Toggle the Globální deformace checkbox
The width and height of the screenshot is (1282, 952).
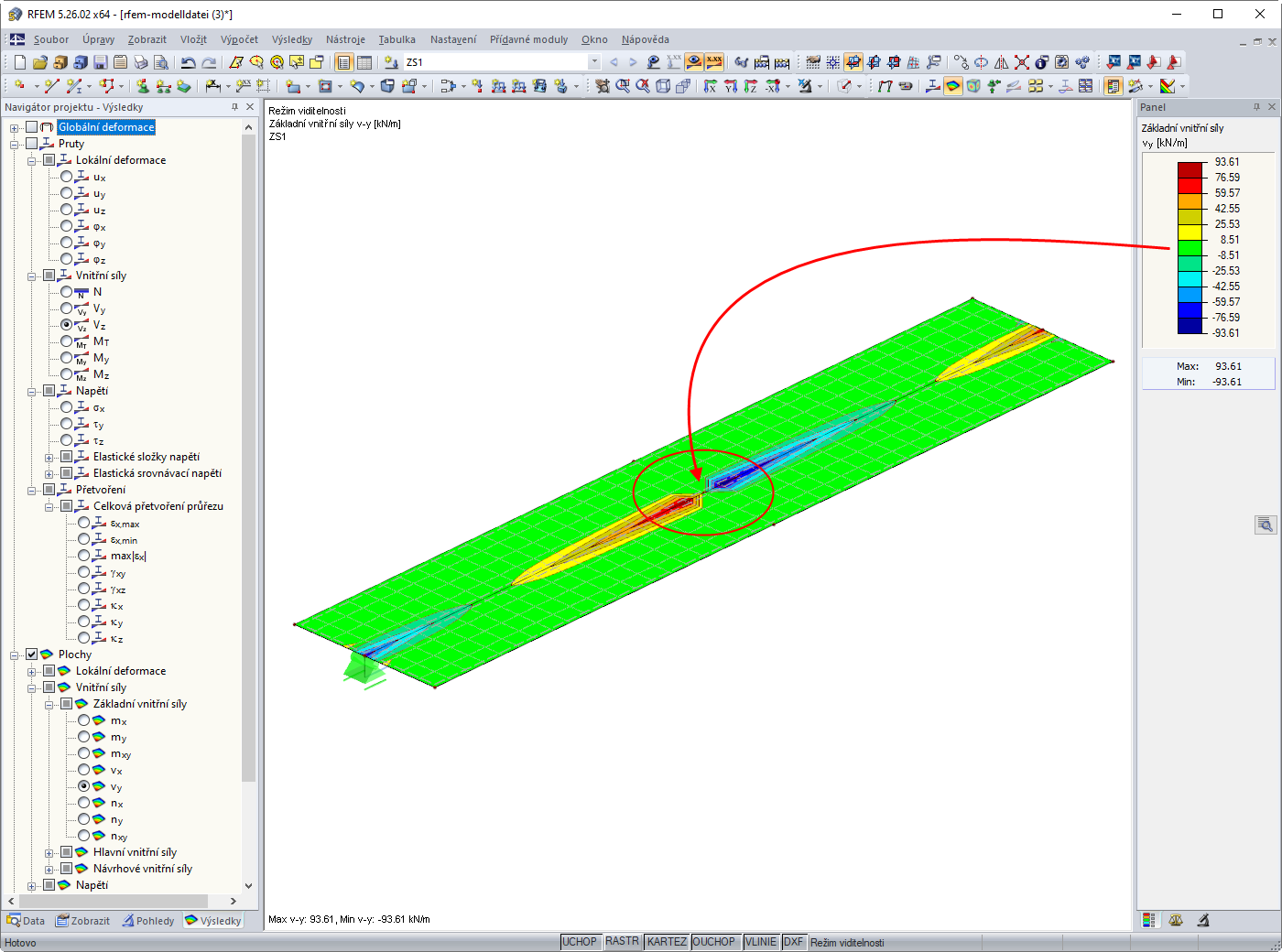(x=32, y=127)
